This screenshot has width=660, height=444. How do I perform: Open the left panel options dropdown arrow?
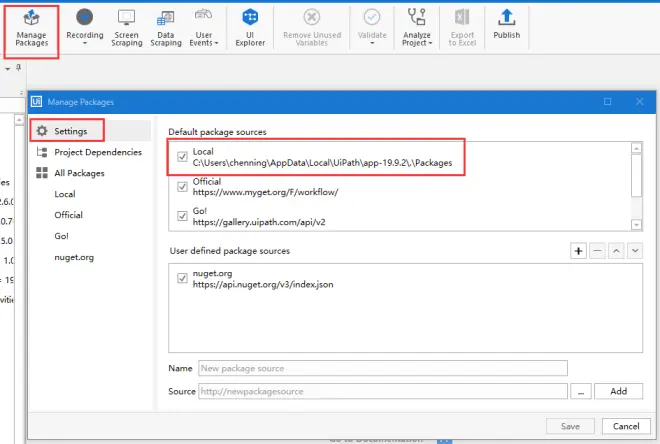[8, 69]
